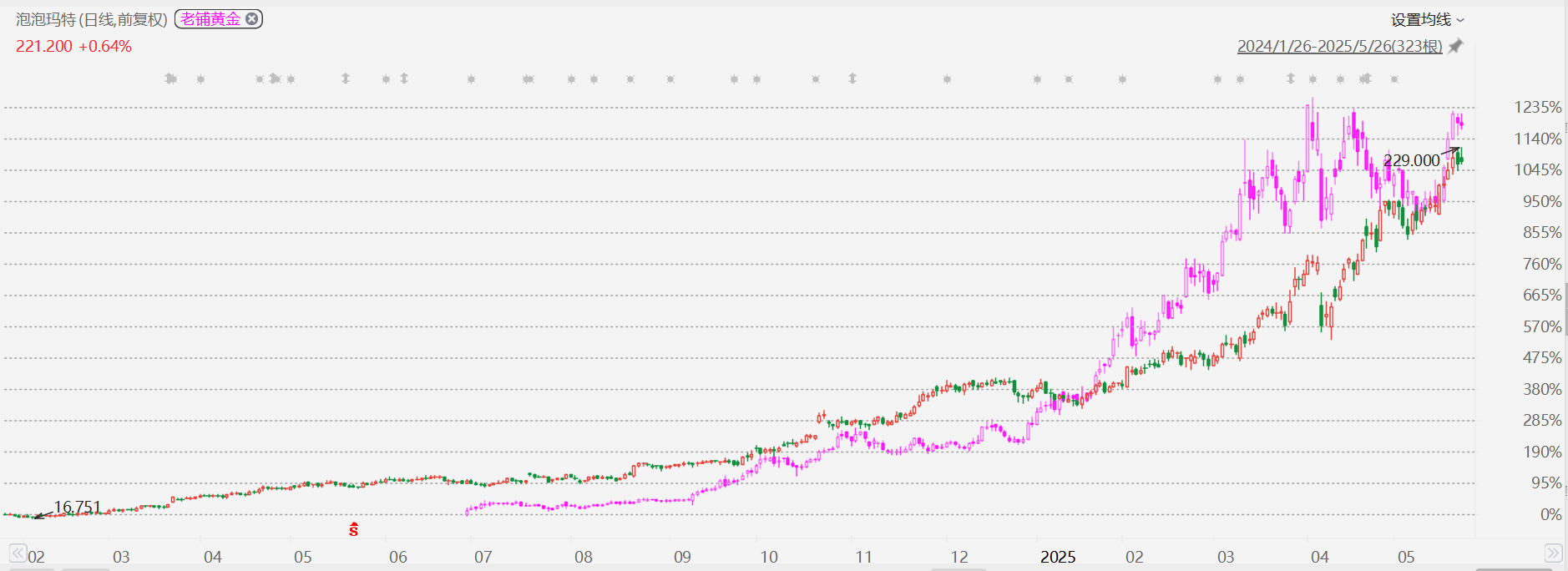Click the 16.751 low price annotation
Screen dimensions: 1568x571
77,507
